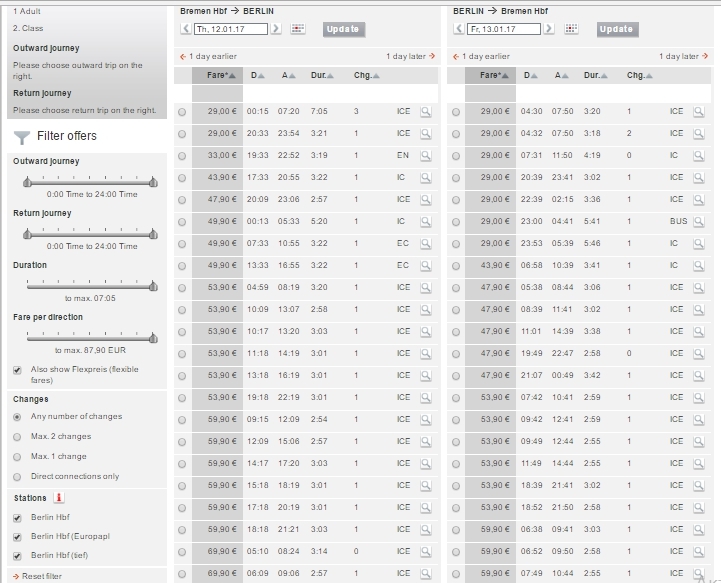721x583 pixels.
Task: Sort return results by arrival time
Action: tap(562, 75)
